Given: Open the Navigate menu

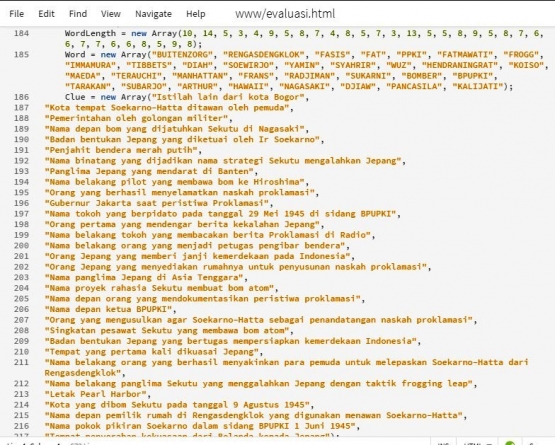Looking at the screenshot, I should 153,14.
